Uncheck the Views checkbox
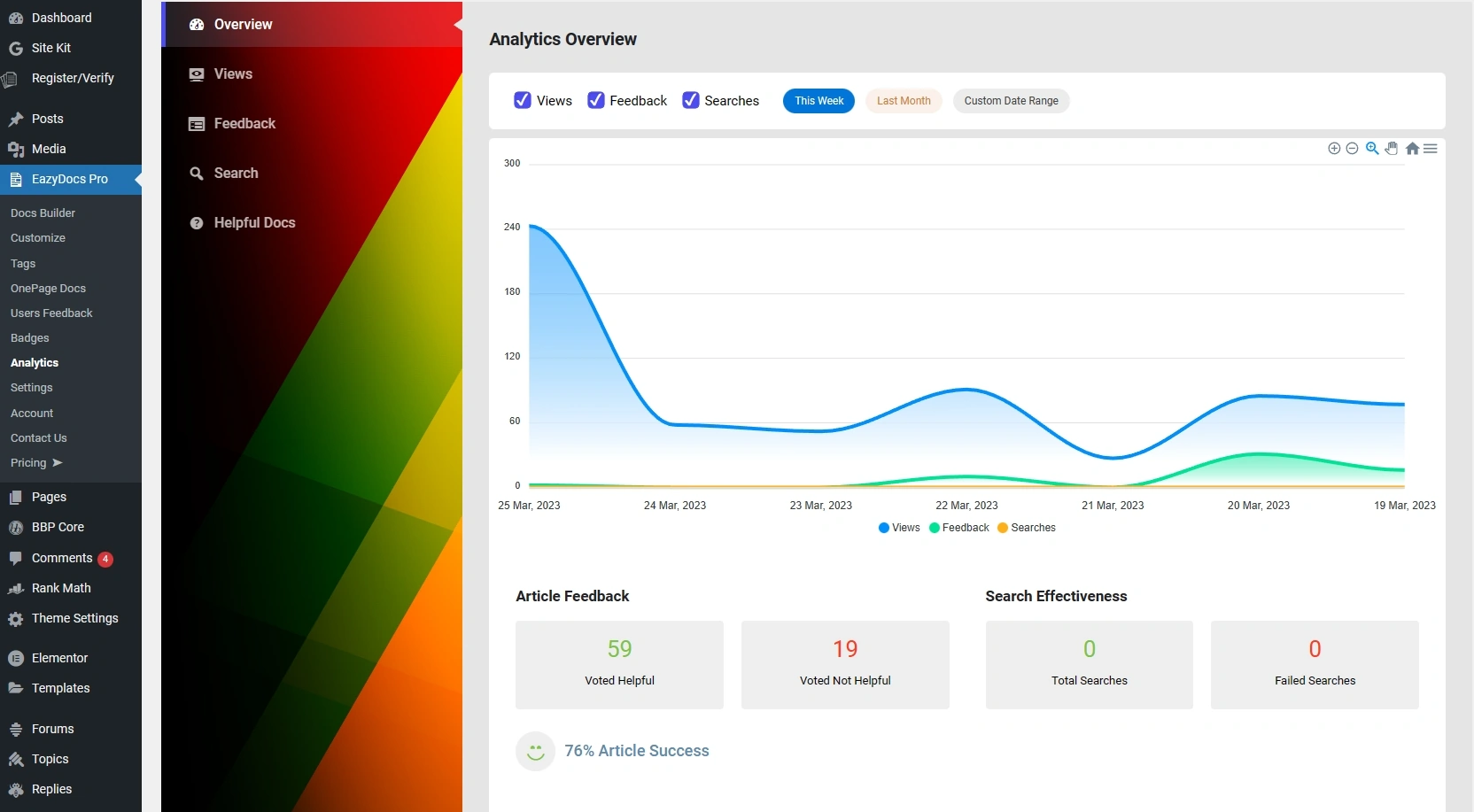The width and height of the screenshot is (1474, 812). [523, 101]
